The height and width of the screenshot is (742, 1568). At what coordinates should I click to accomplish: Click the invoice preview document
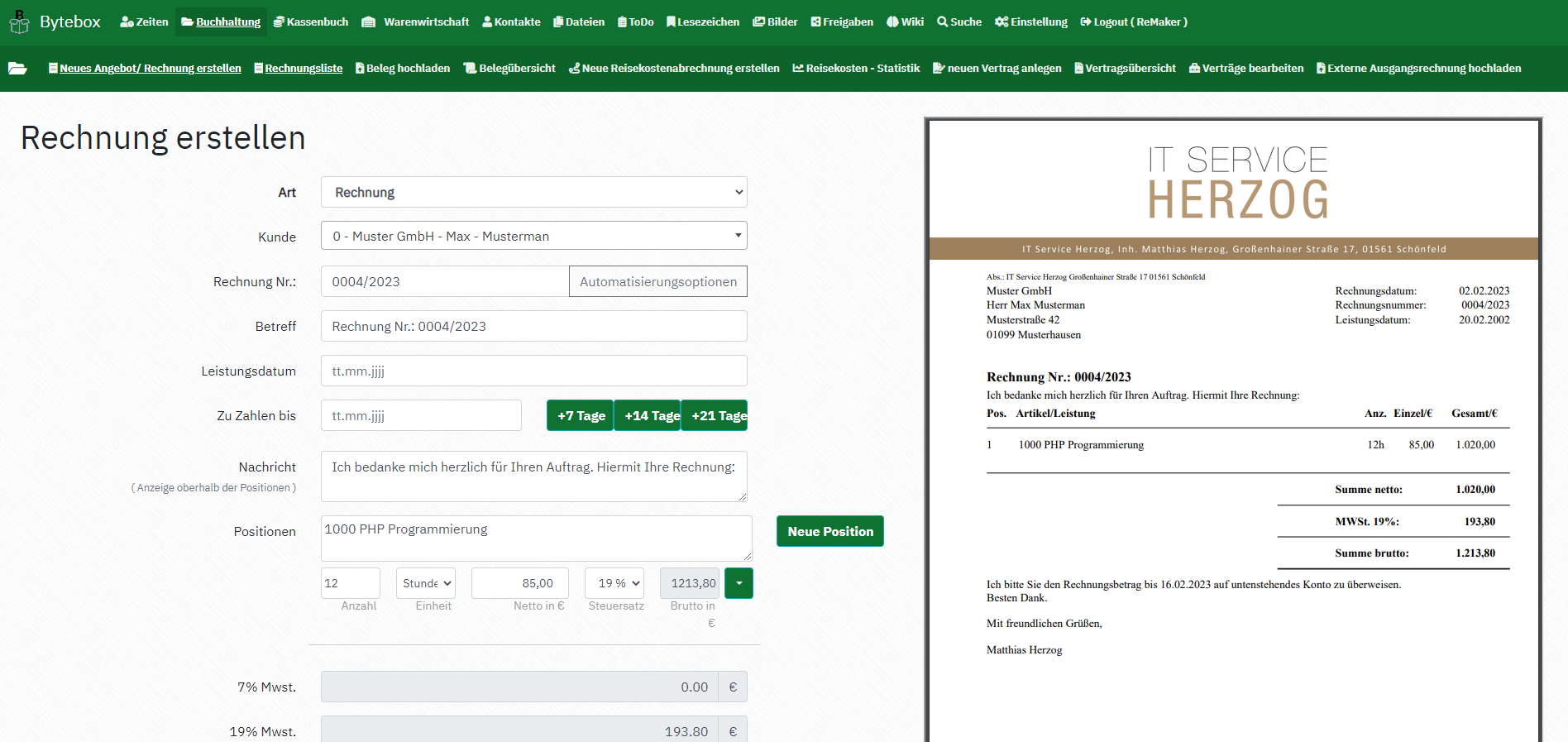[1233, 430]
